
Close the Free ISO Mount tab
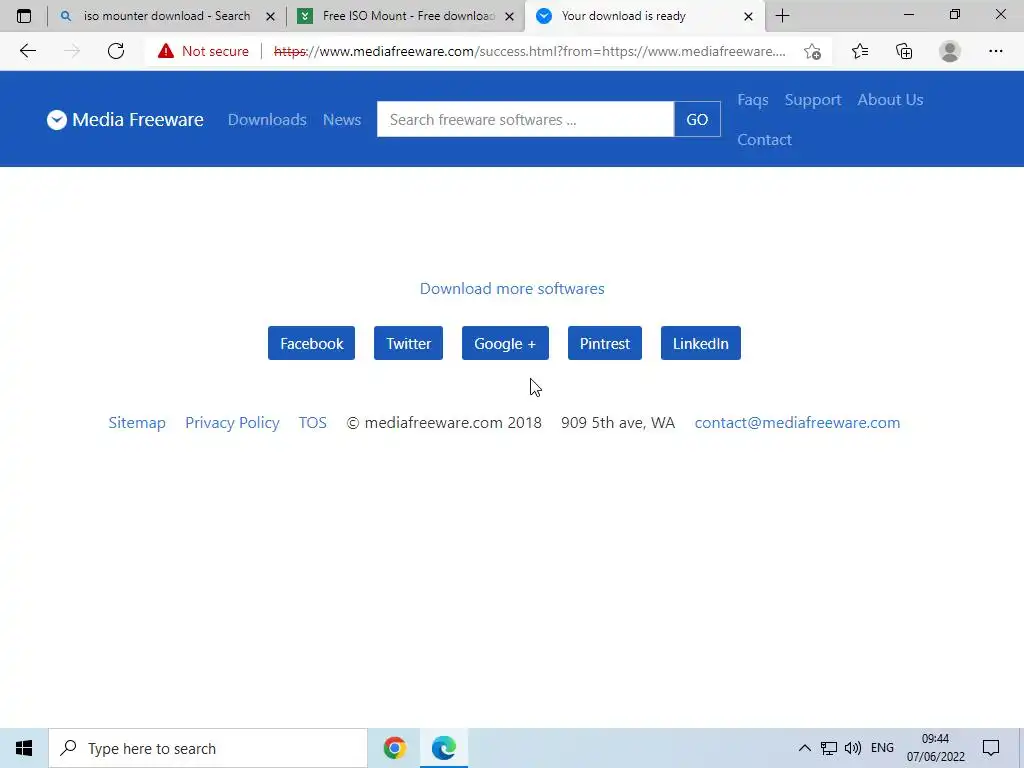(x=509, y=16)
